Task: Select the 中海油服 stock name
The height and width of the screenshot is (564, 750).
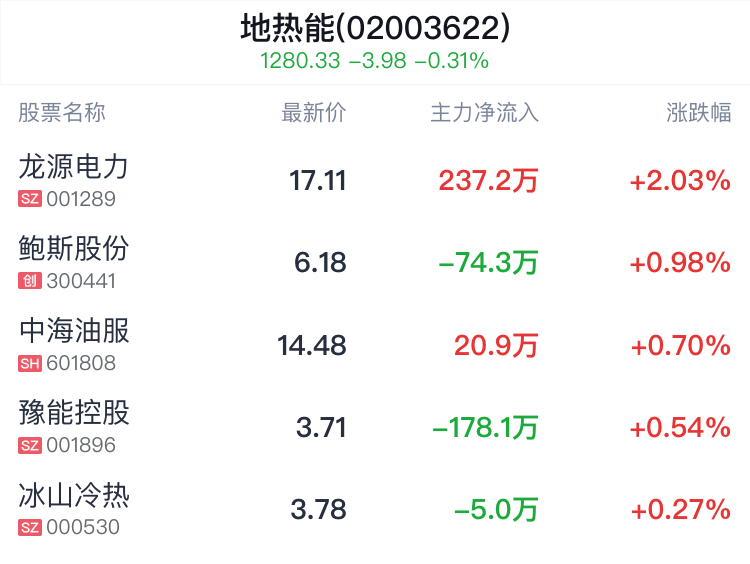Action: point(74,331)
